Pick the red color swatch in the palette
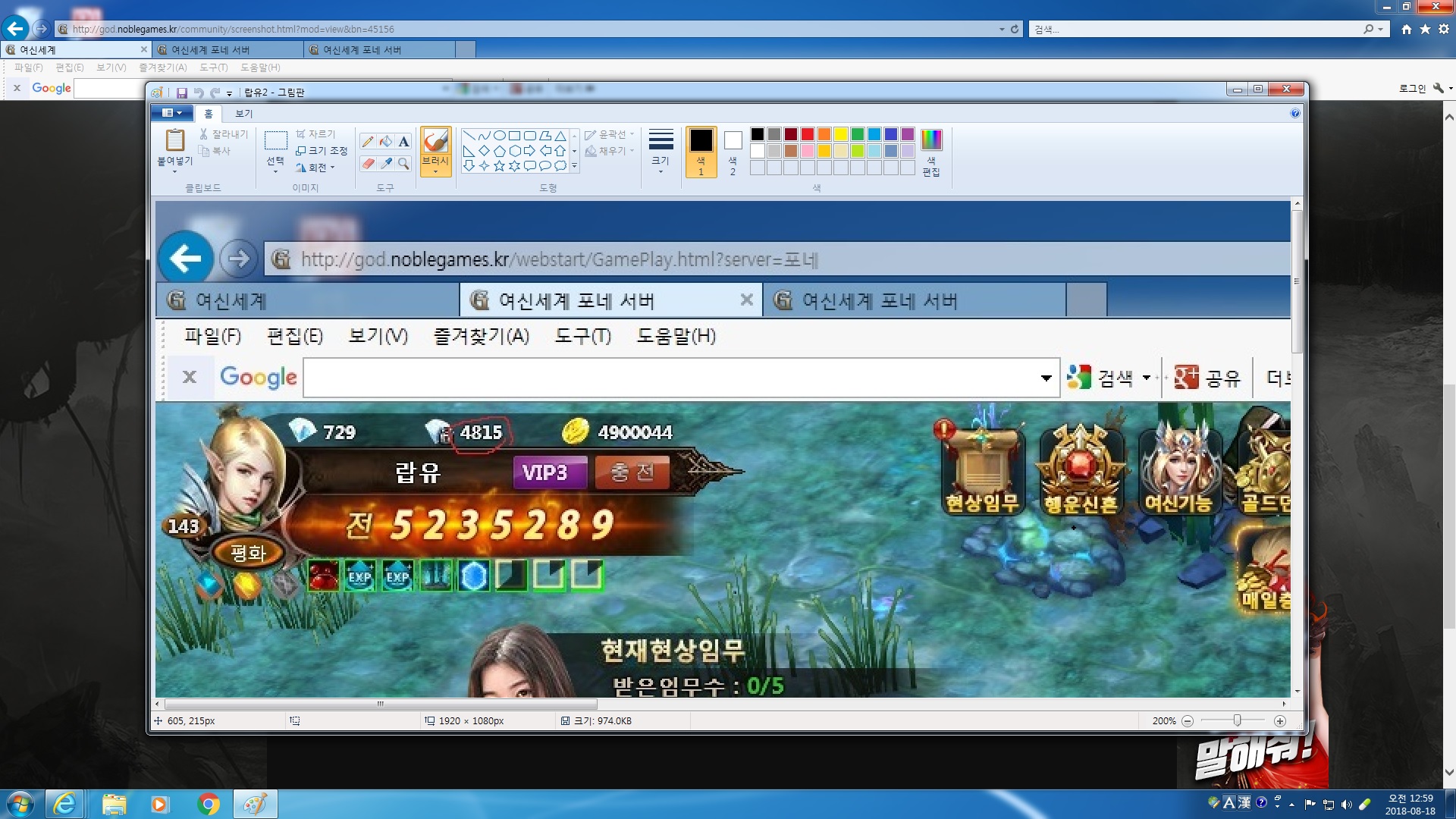Image resolution: width=1456 pixels, height=819 pixels. point(808,134)
